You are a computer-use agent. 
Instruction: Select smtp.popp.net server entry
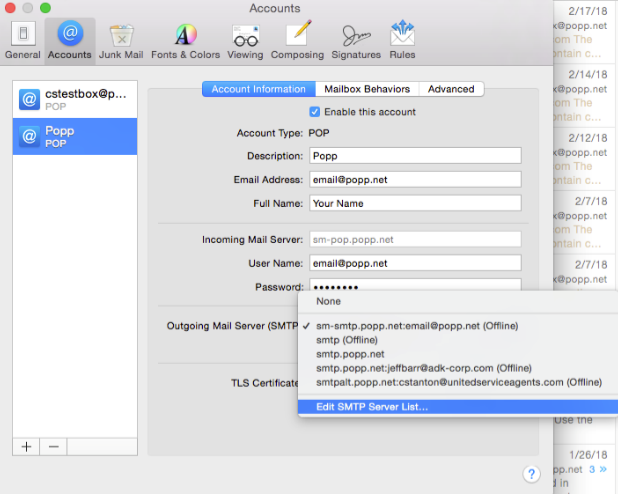[x=458, y=354]
